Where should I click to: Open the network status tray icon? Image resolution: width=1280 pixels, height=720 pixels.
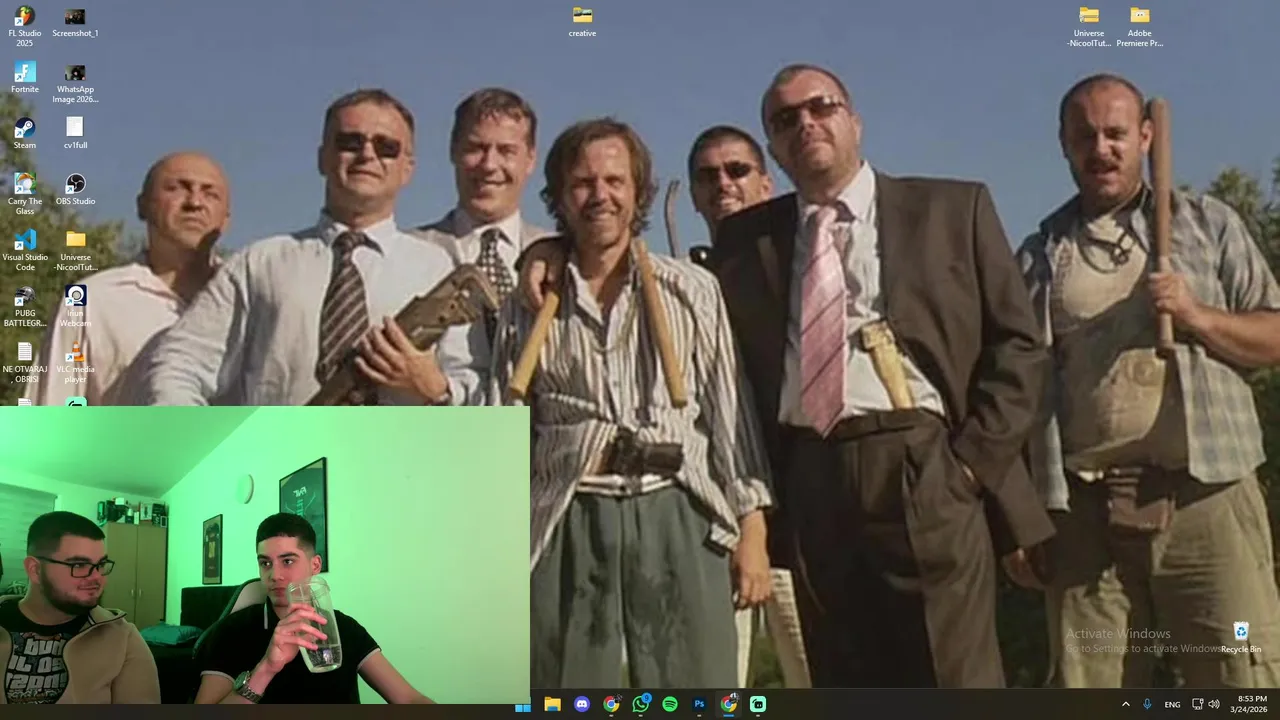click(x=1197, y=704)
